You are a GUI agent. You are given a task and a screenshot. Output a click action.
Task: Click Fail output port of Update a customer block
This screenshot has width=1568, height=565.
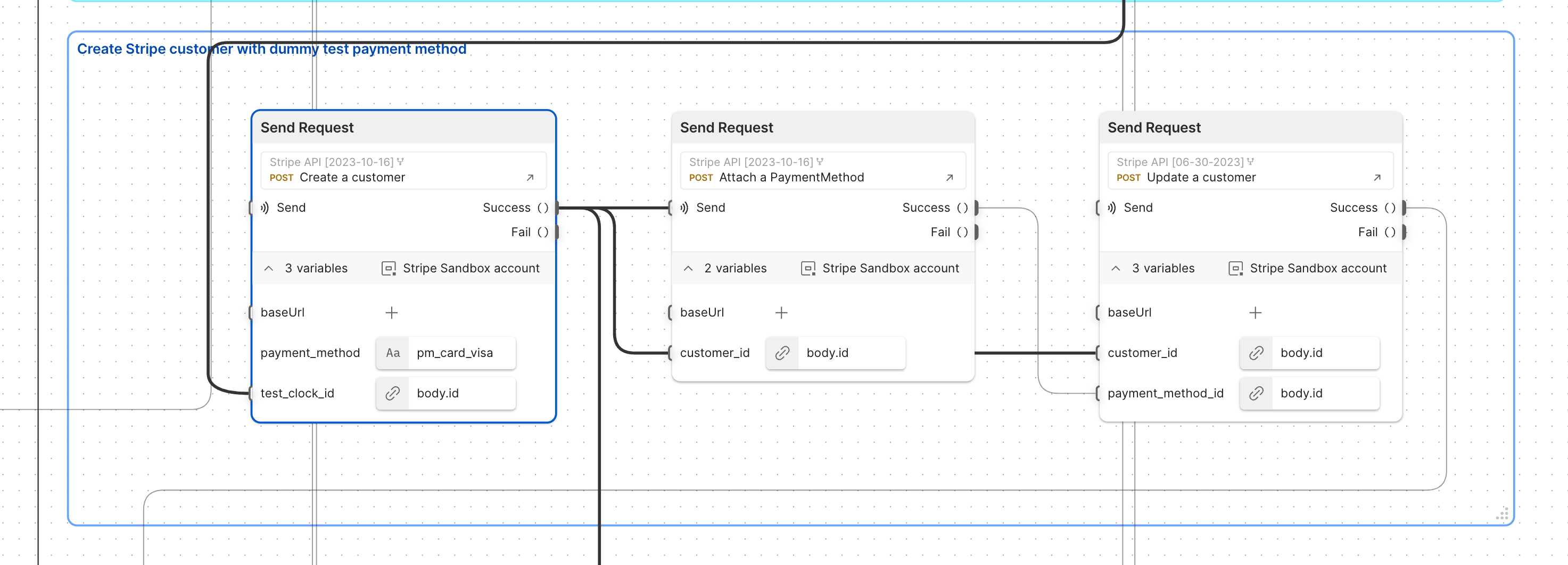point(1404,232)
